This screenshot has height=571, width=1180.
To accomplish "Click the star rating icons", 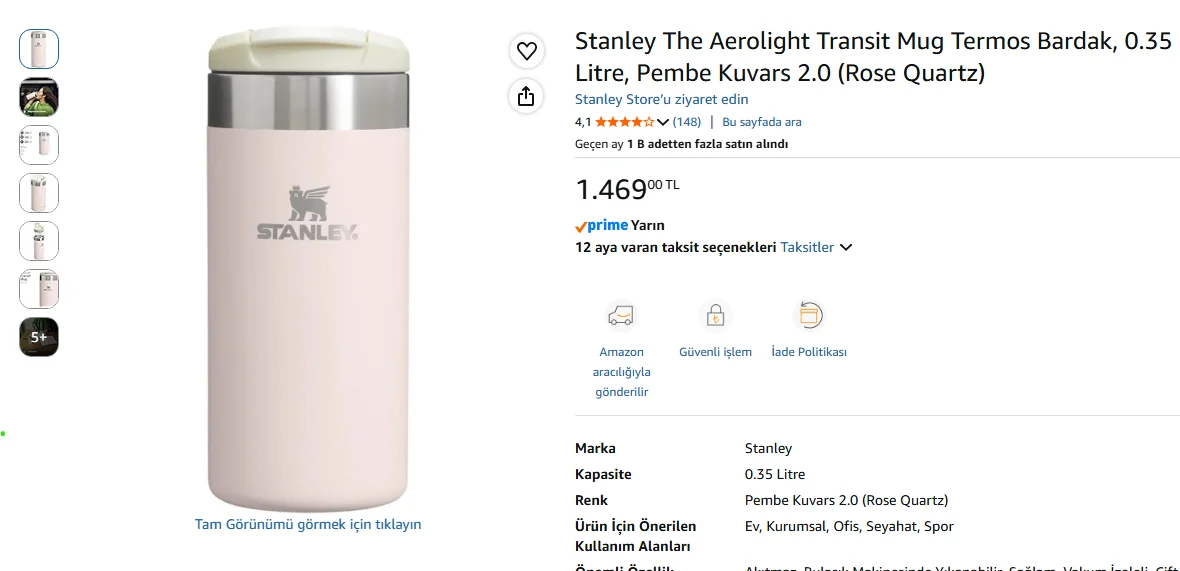I will [625, 122].
